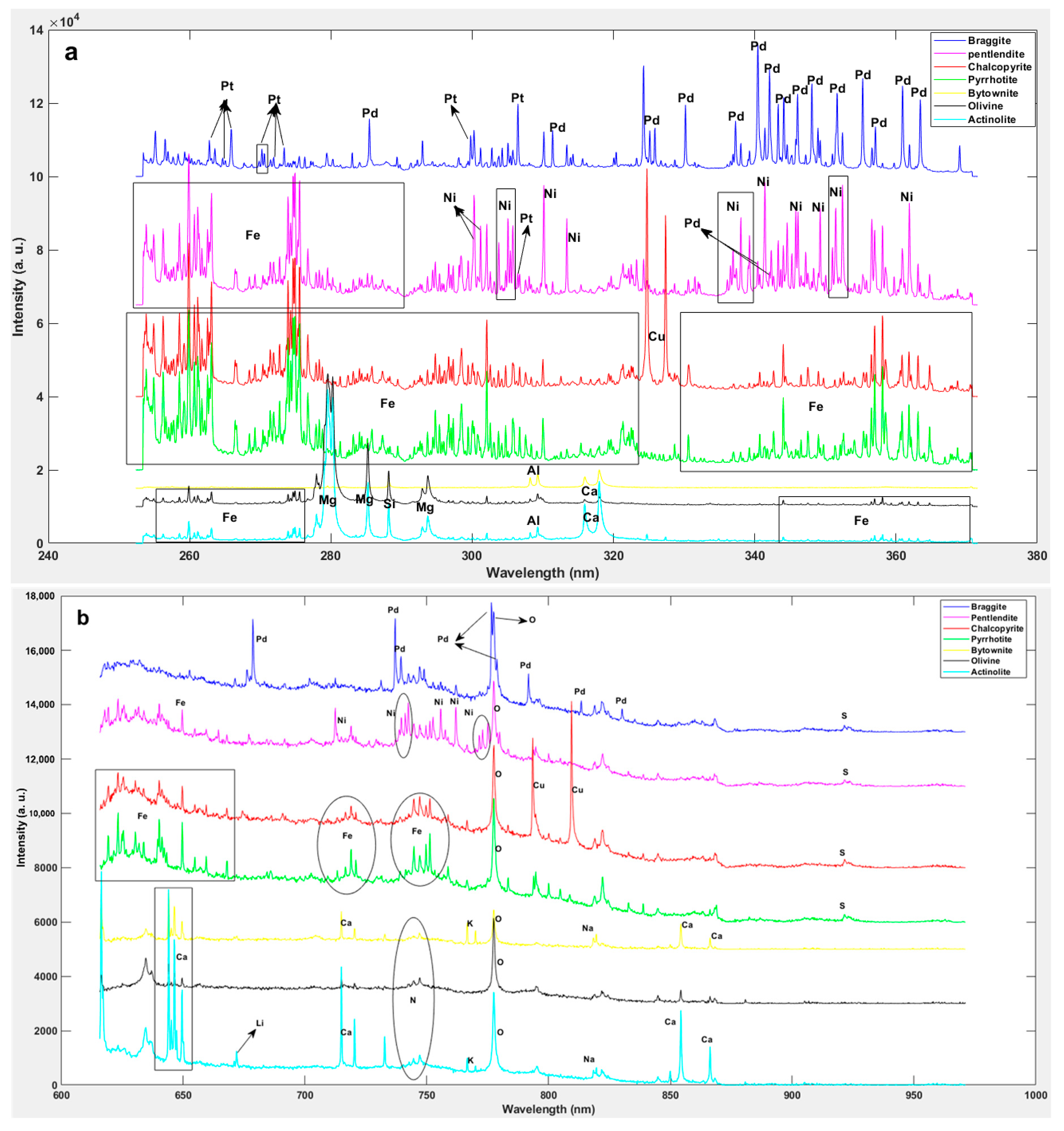Click the Chalcopyrite legend line in panel a

coord(950,67)
